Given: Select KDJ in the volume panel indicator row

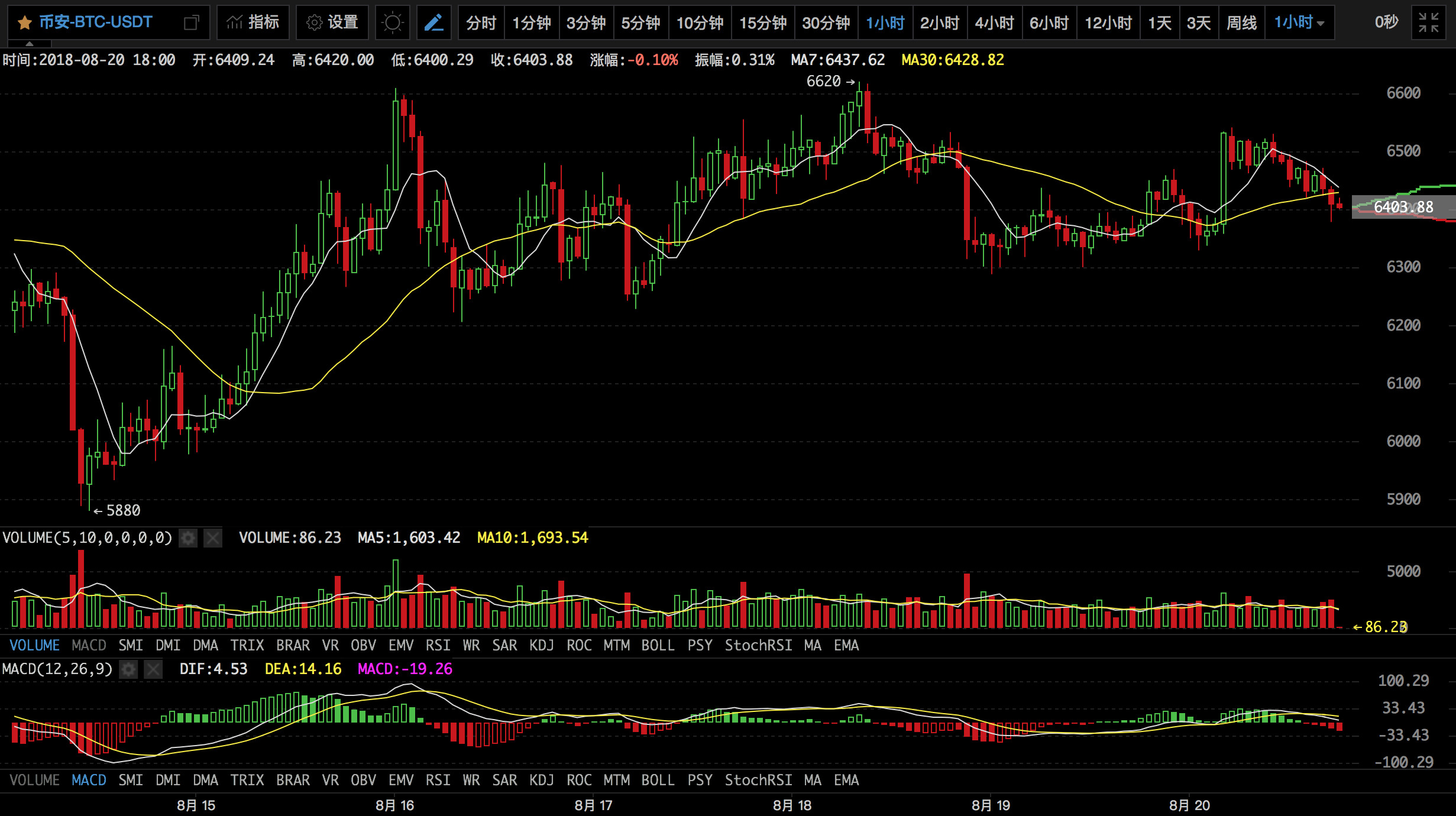Looking at the screenshot, I should [542, 645].
